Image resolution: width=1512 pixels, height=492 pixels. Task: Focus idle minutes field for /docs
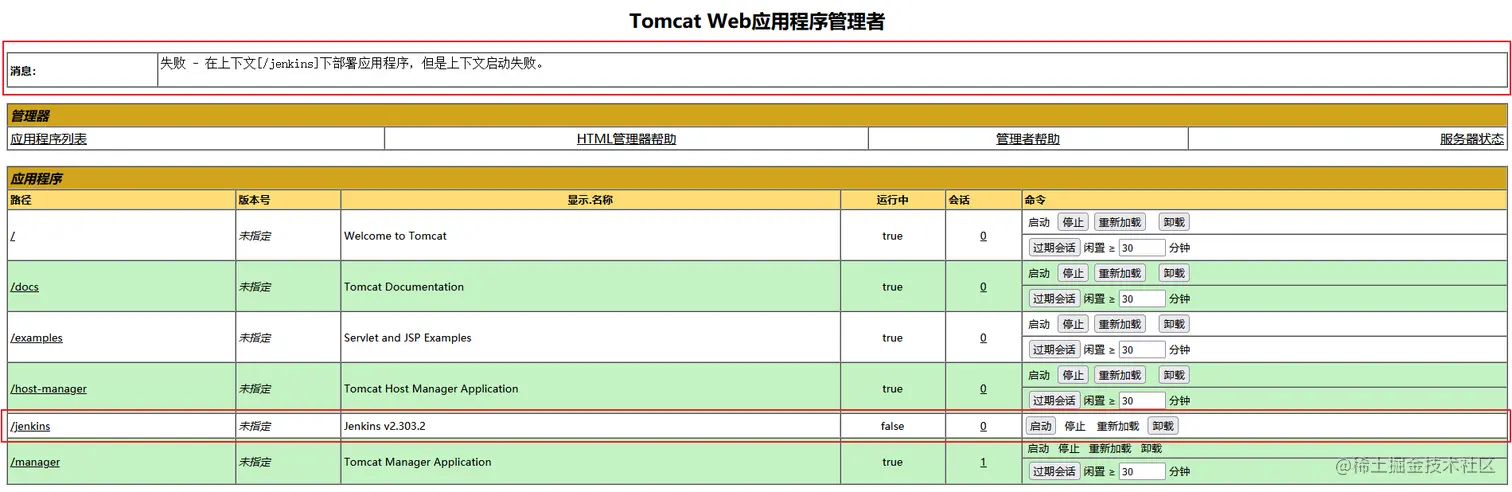pyautogui.click(x=1142, y=298)
